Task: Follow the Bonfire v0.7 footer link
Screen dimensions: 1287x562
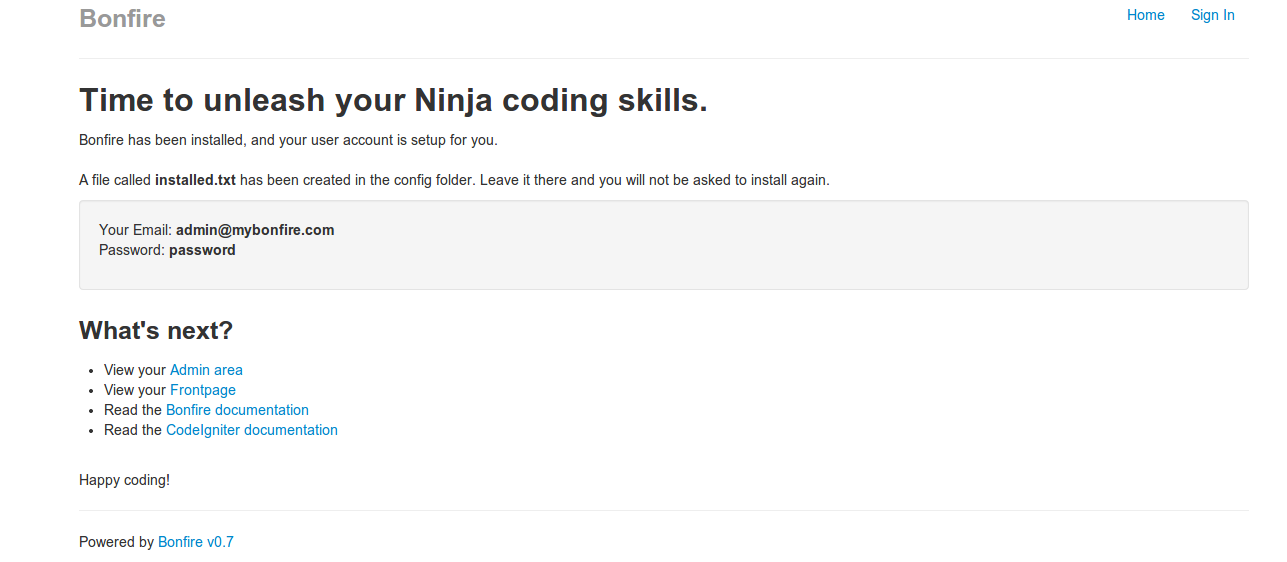Action: click(x=196, y=542)
